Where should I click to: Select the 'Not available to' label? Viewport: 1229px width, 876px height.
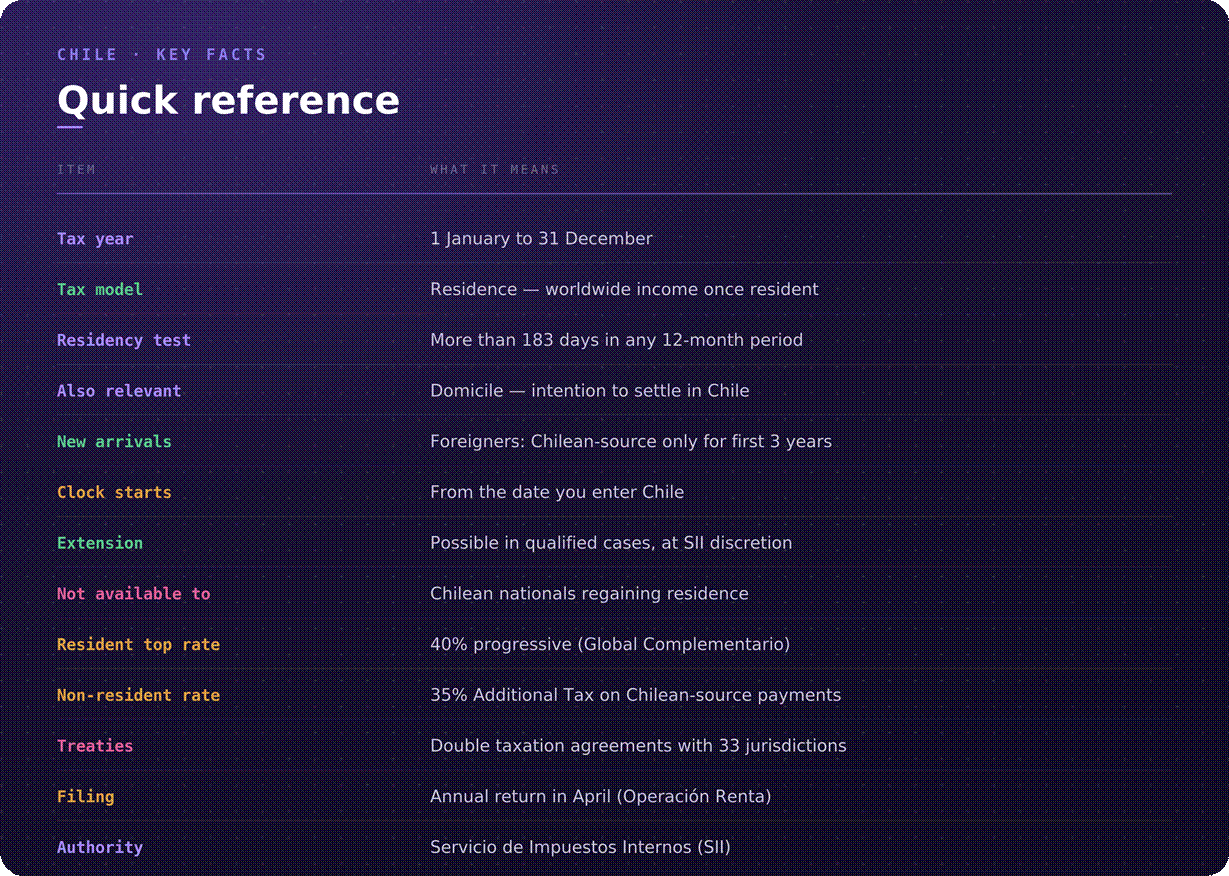tap(134, 594)
